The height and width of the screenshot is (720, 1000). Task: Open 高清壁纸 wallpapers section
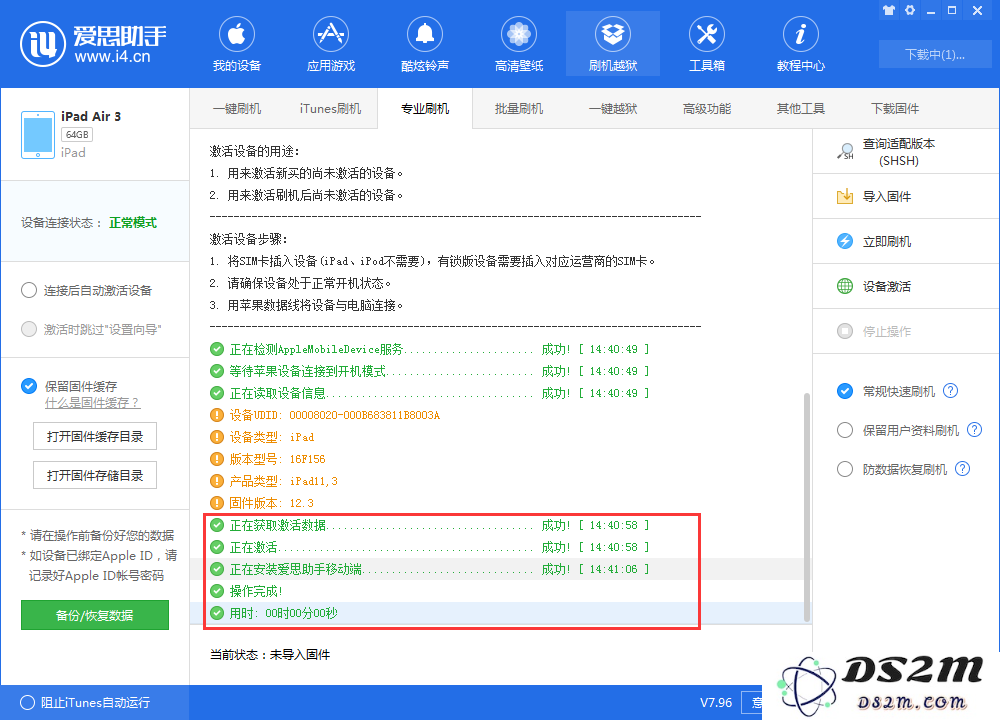click(518, 44)
